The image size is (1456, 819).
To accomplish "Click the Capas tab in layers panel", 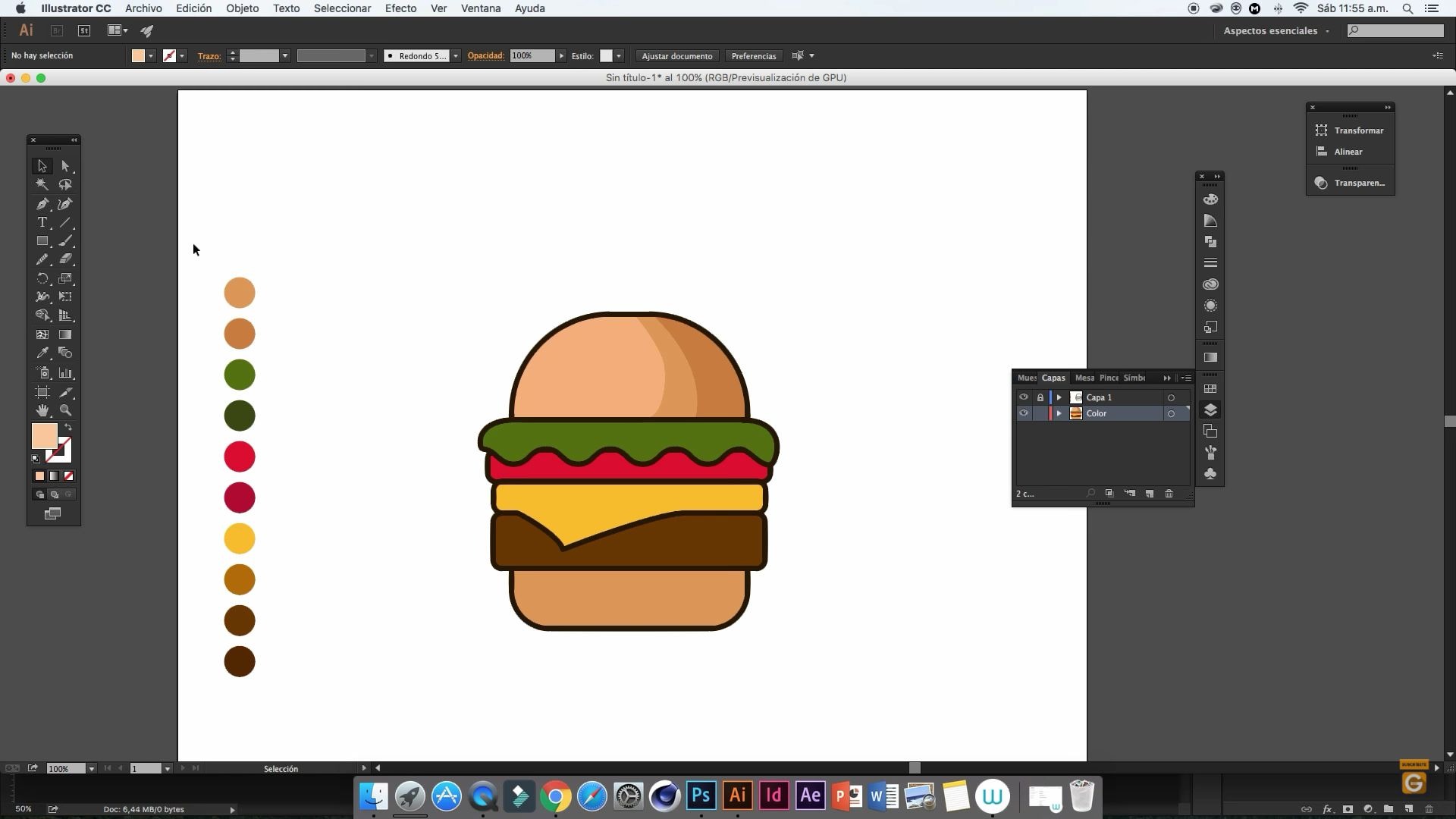I will pyautogui.click(x=1053, y=378).
